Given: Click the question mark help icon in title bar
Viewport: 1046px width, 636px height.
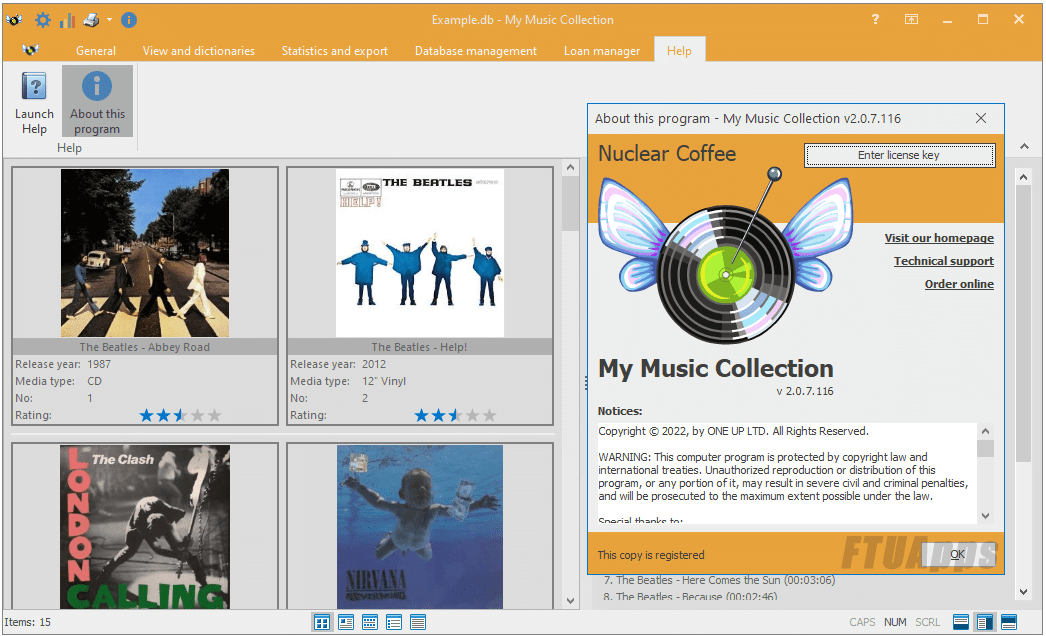Looking at the screenshot, I should 875,19.
